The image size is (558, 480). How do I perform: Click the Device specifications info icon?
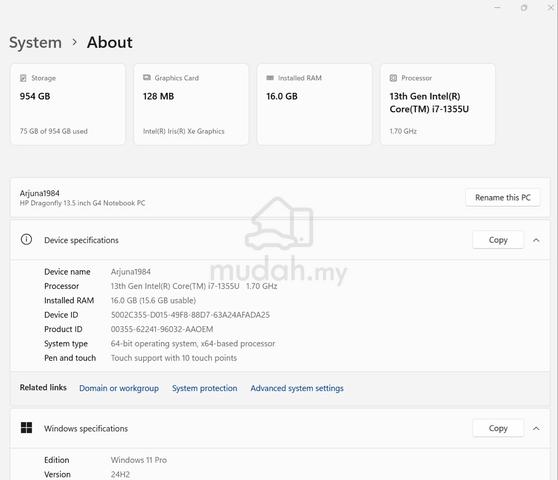point(26,239)
